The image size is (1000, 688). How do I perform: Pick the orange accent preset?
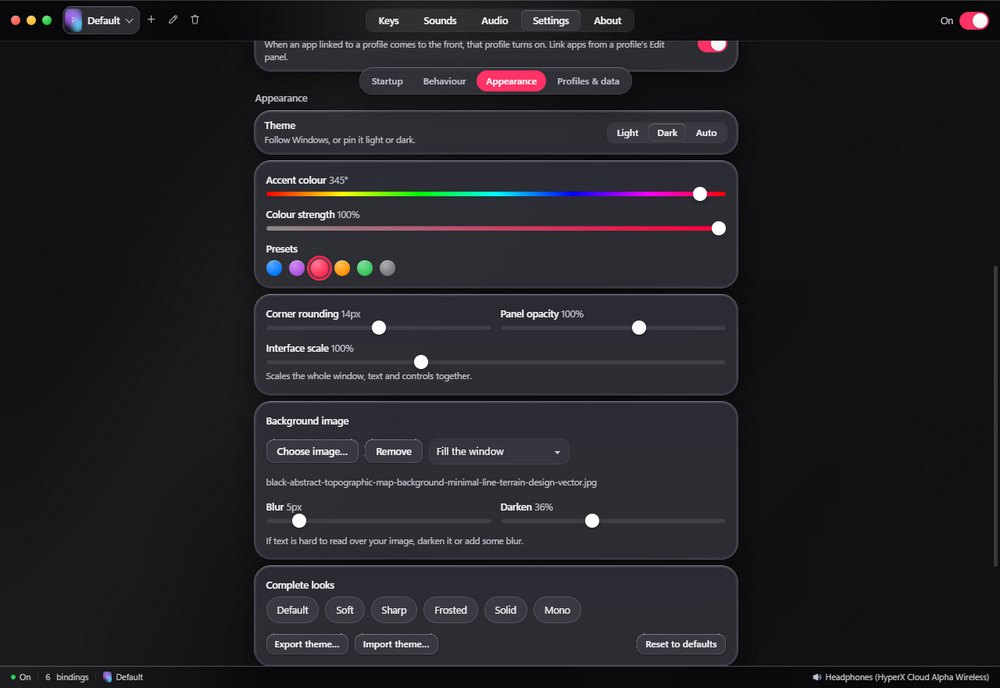click(342, 268)
